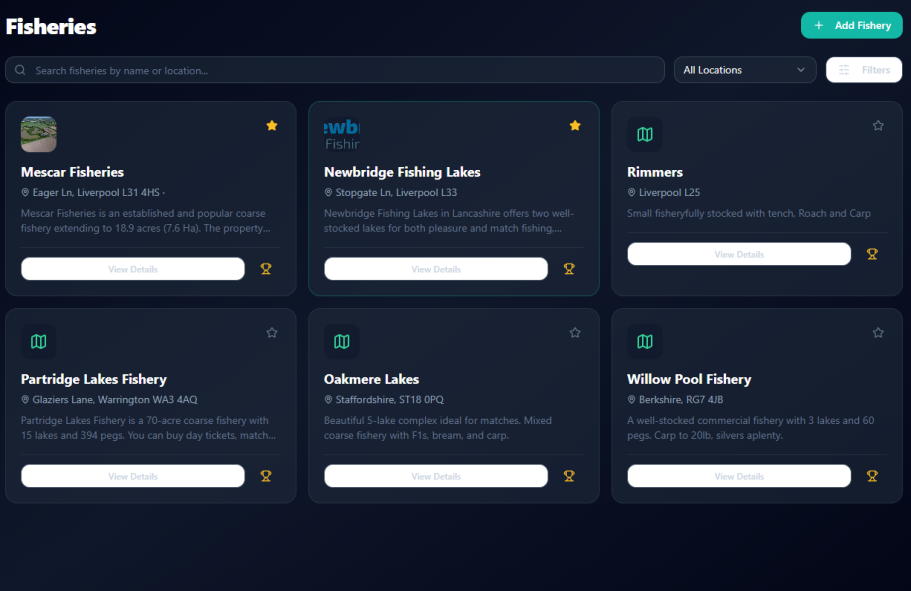
Task: View Details for Oakmere Lakes
Action: coord(436,476)
